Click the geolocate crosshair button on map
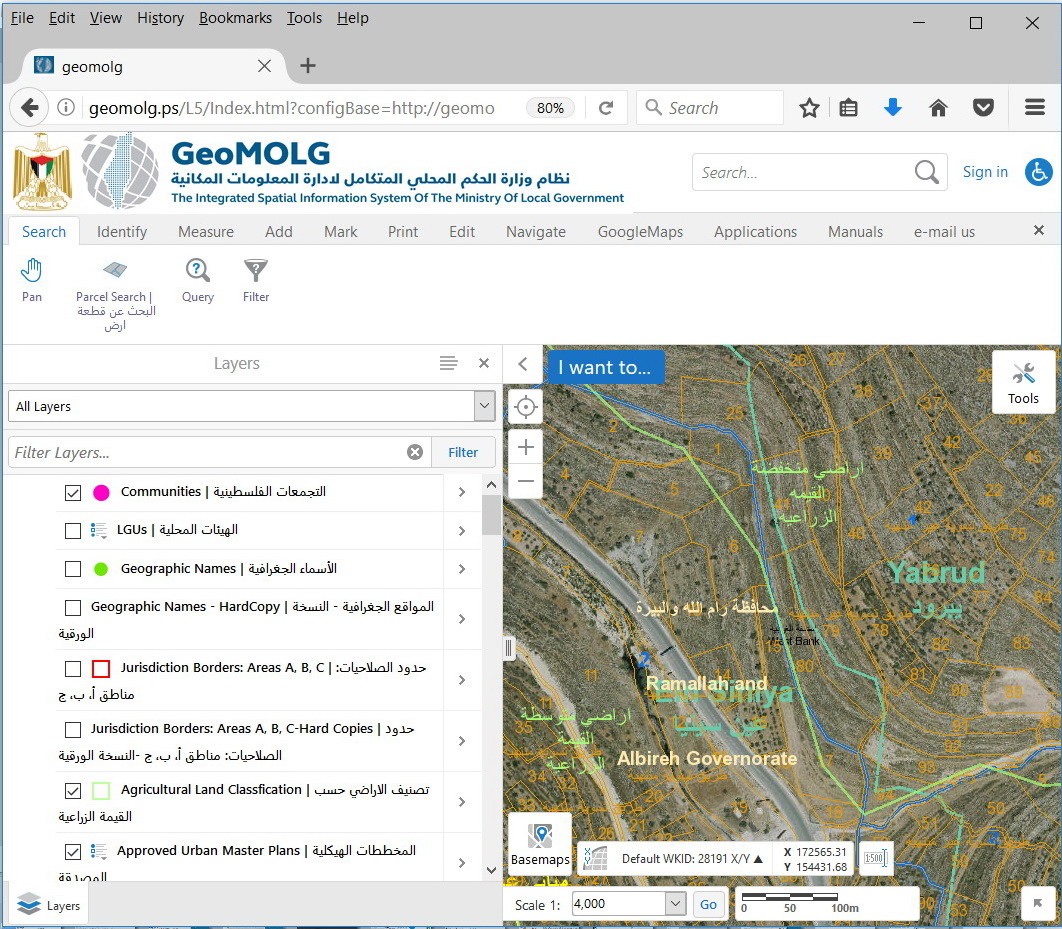This screenshot has width=1062, height=929. click(x=526, y=406)
